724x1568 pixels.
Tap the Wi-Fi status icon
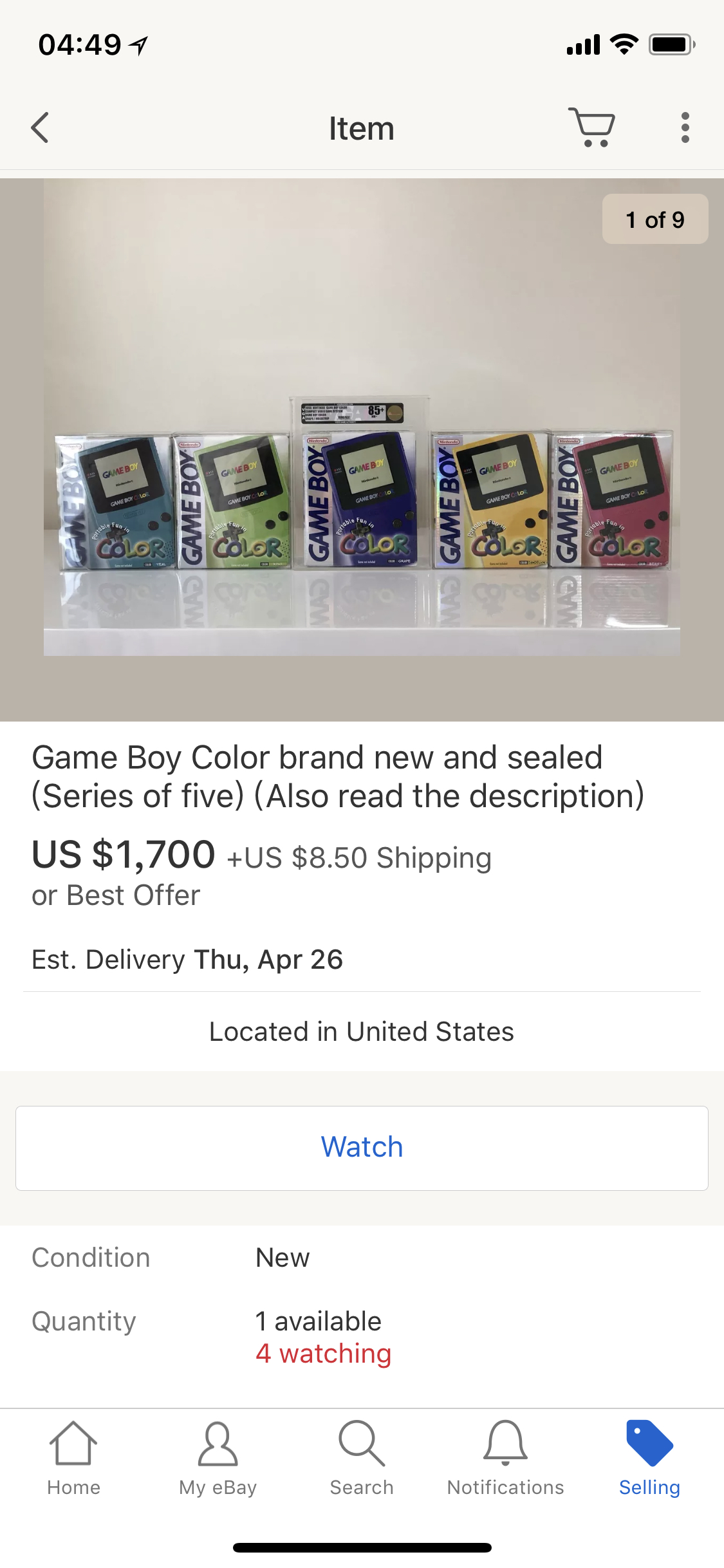[624, 44]
